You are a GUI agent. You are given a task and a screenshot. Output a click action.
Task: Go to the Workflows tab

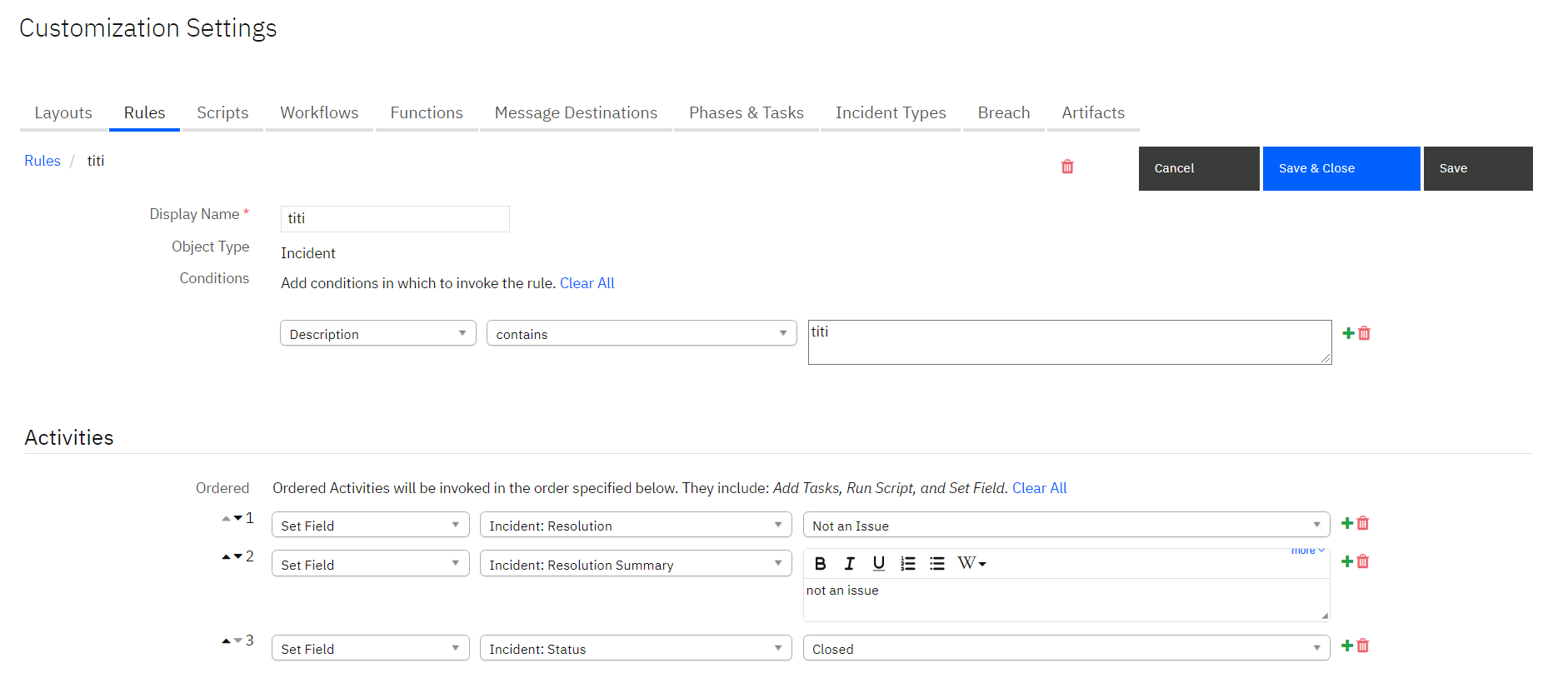[x=319, y=113]
